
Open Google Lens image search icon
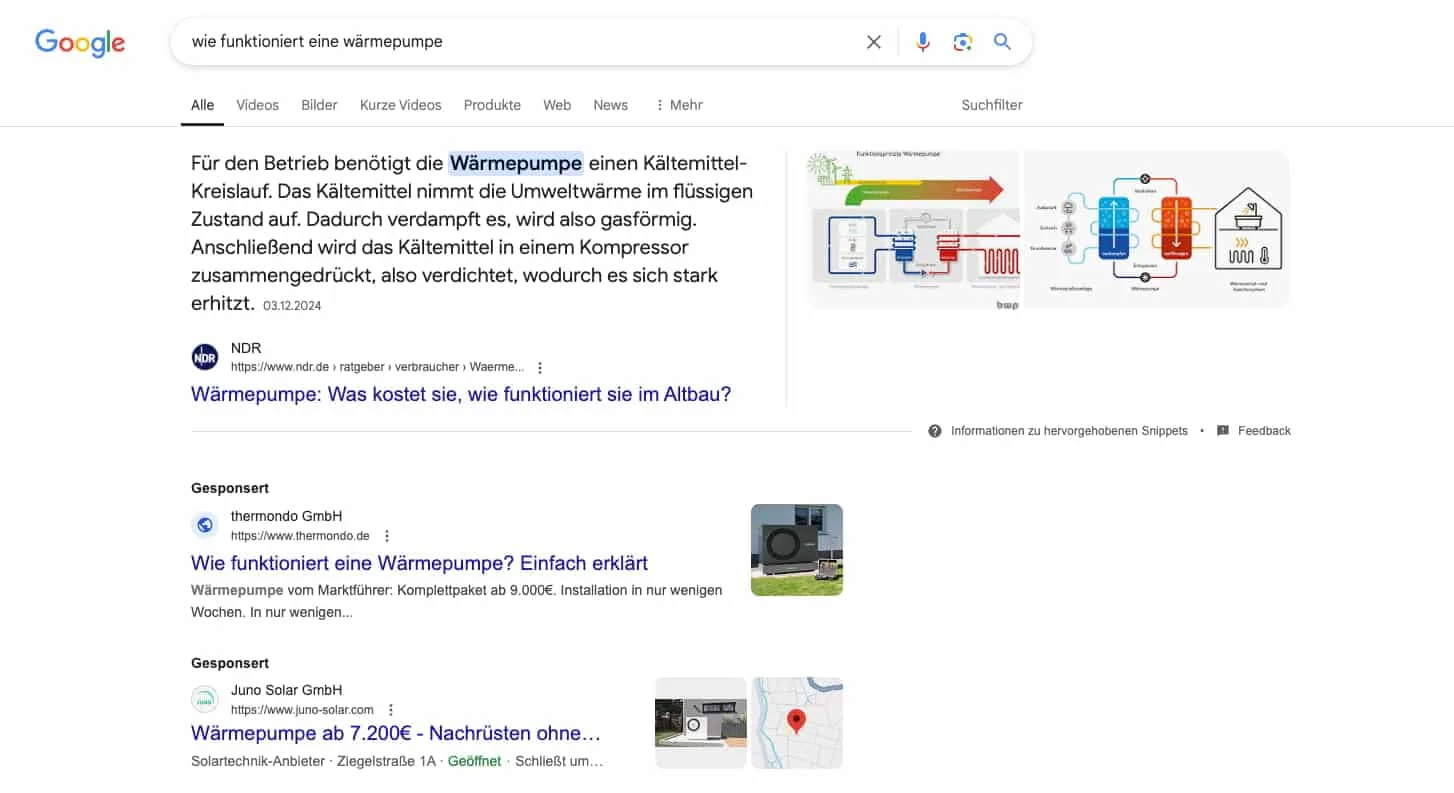click(962, 42)
